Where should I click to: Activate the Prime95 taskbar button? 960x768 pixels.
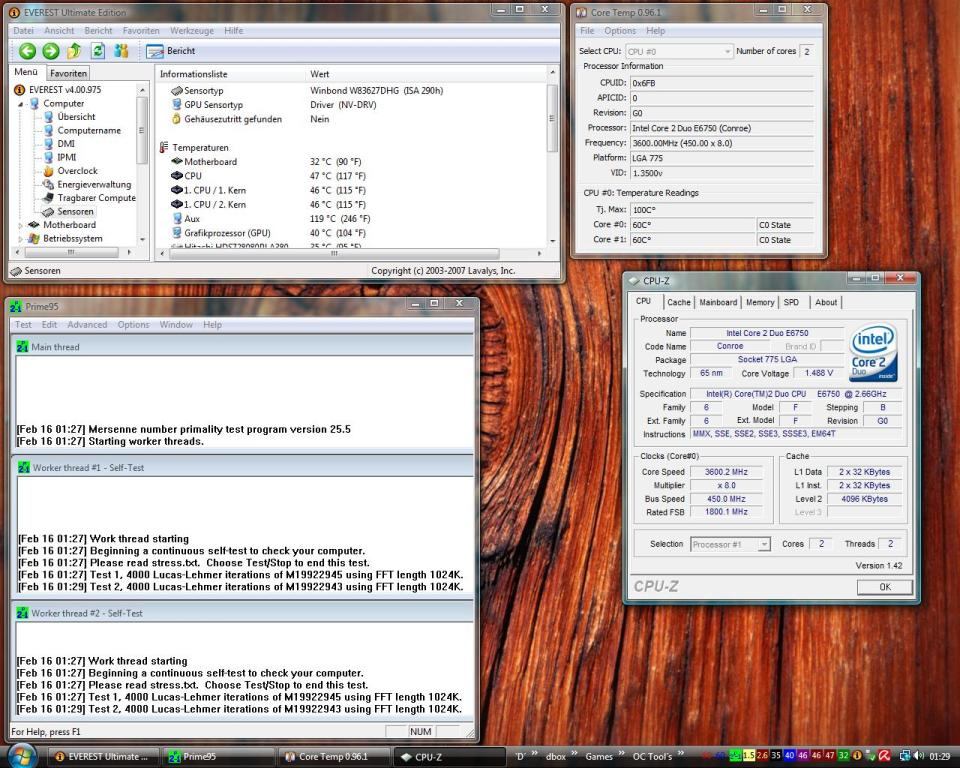[x=219, y=757]
